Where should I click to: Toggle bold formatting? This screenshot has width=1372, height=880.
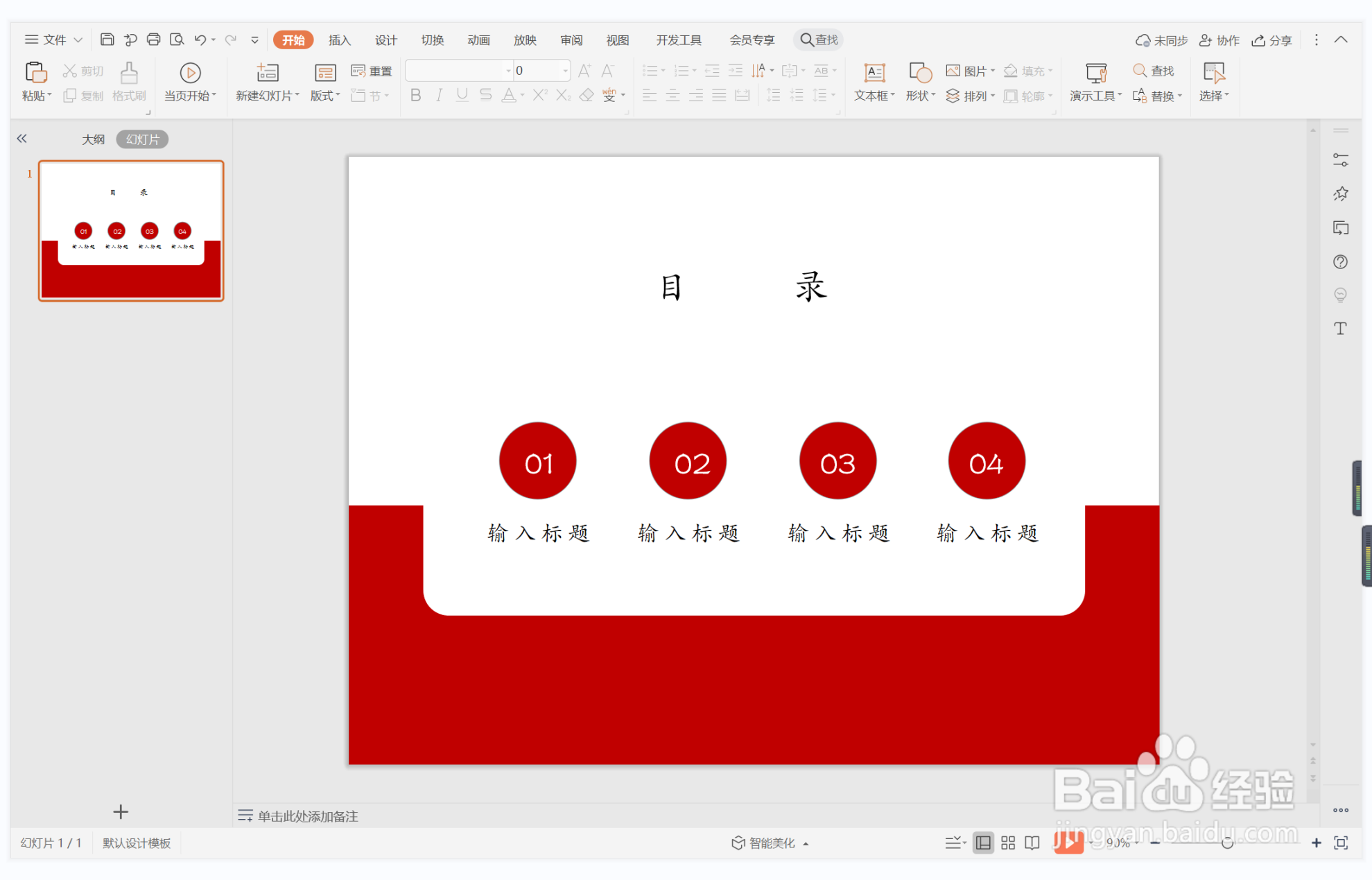415,96
